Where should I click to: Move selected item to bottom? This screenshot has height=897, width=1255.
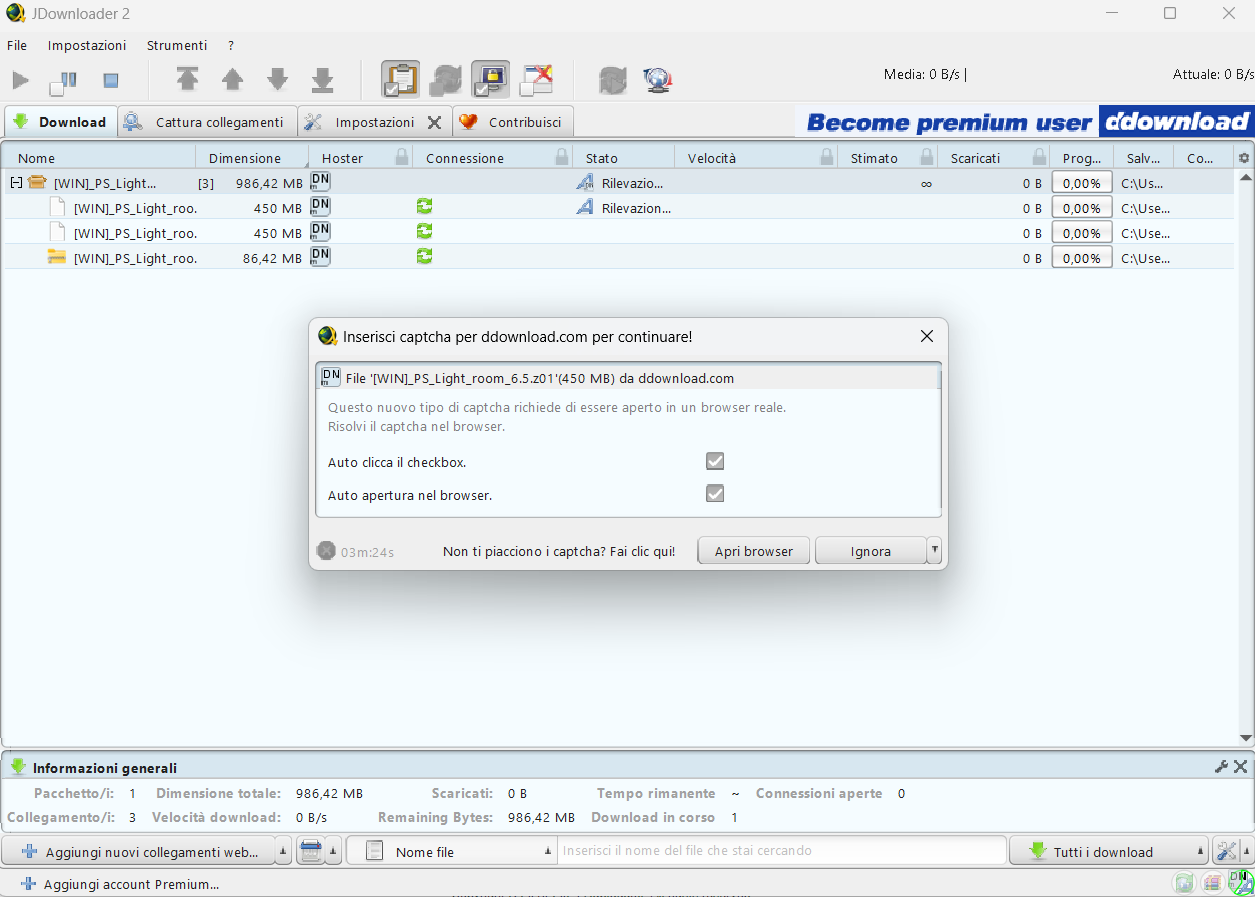click(322, 80)
